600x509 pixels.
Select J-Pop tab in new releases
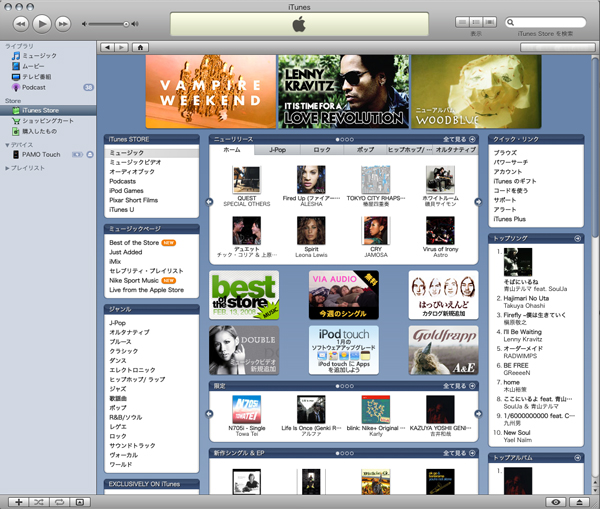tap(277, 150)
